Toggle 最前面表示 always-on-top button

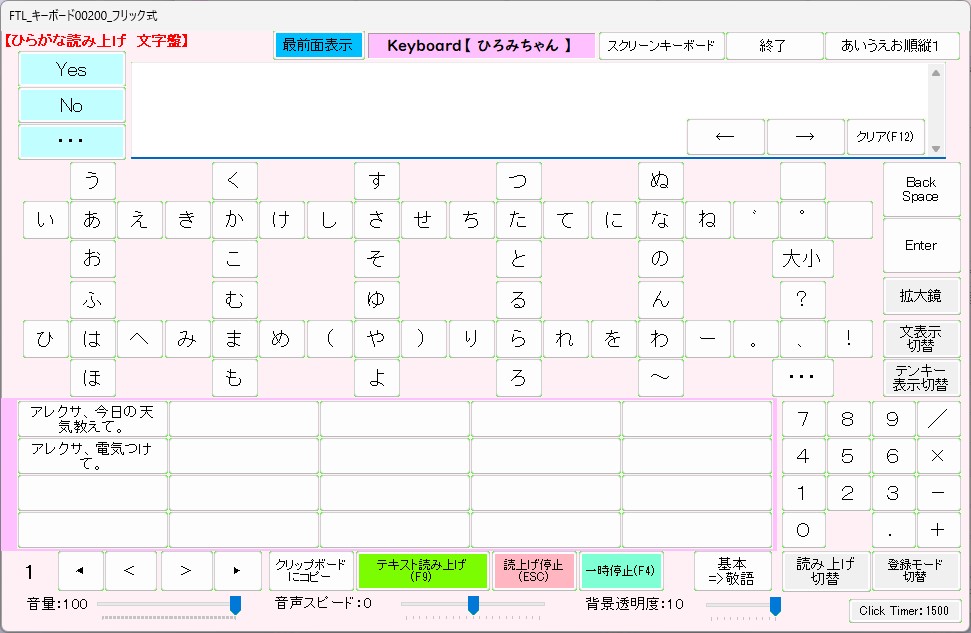(317, 46)
